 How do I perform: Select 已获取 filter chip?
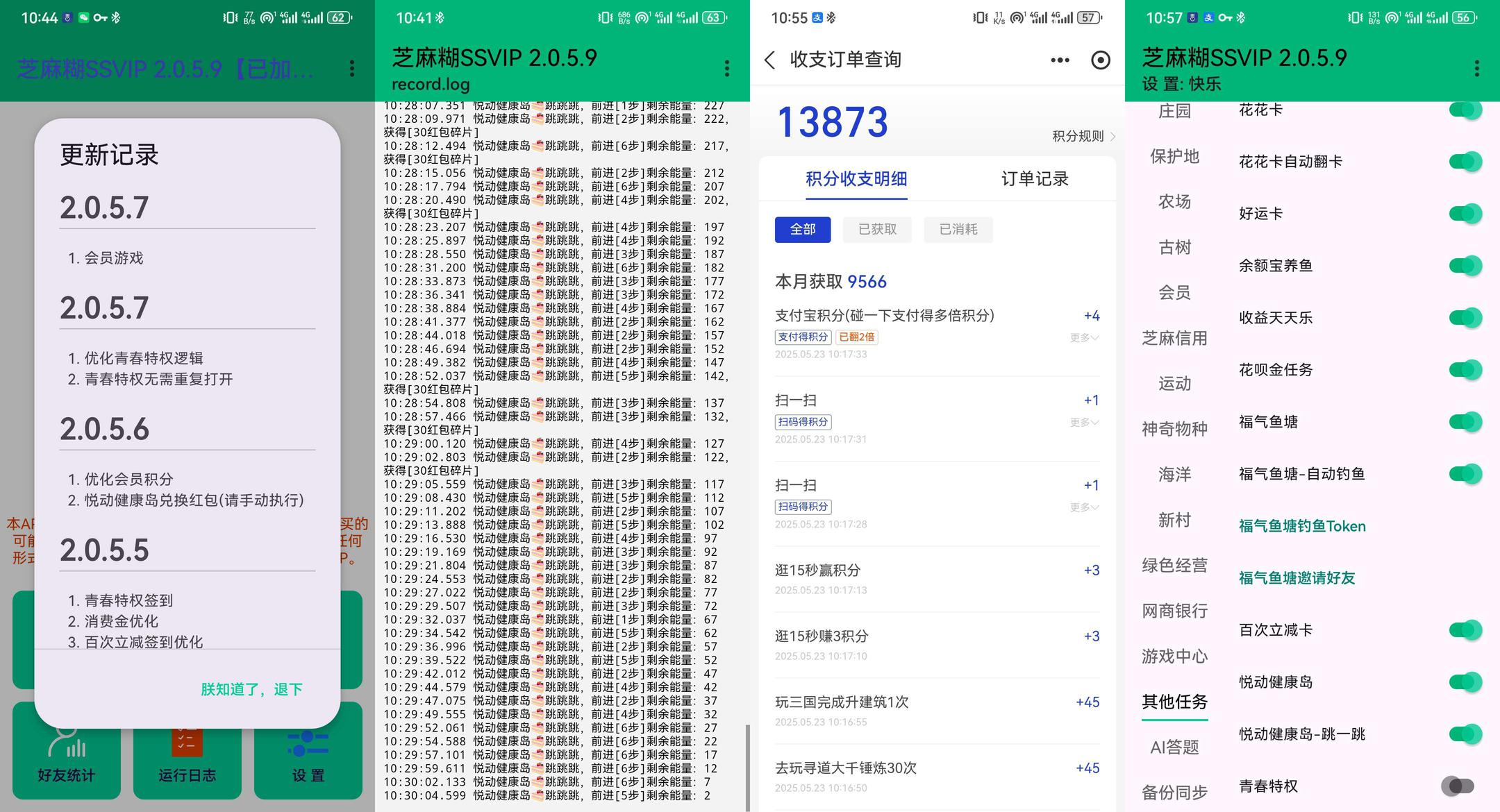(x=878, y=230)
